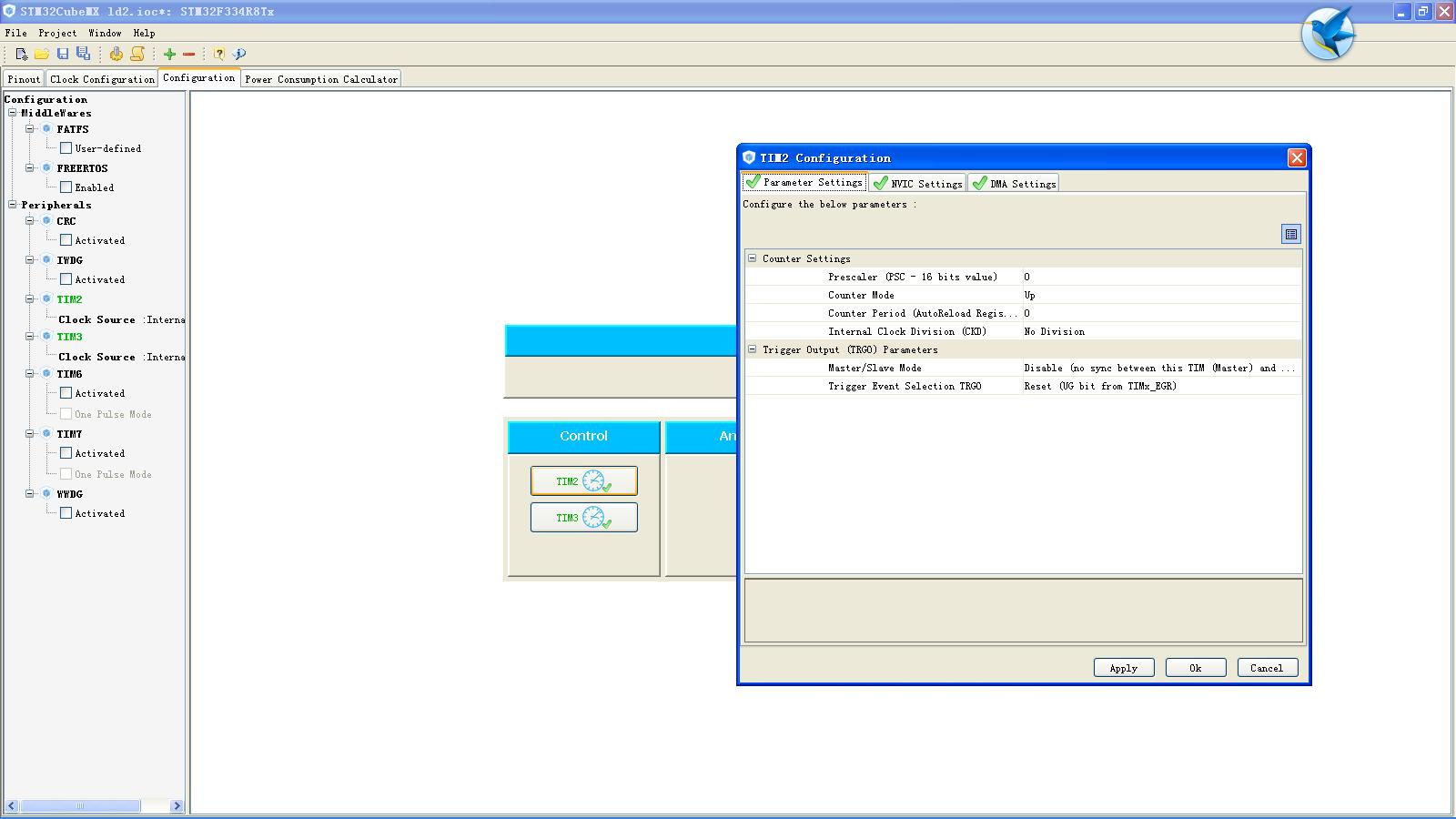Open the File menu
The image size is (1456, 819).
(15, 33)
